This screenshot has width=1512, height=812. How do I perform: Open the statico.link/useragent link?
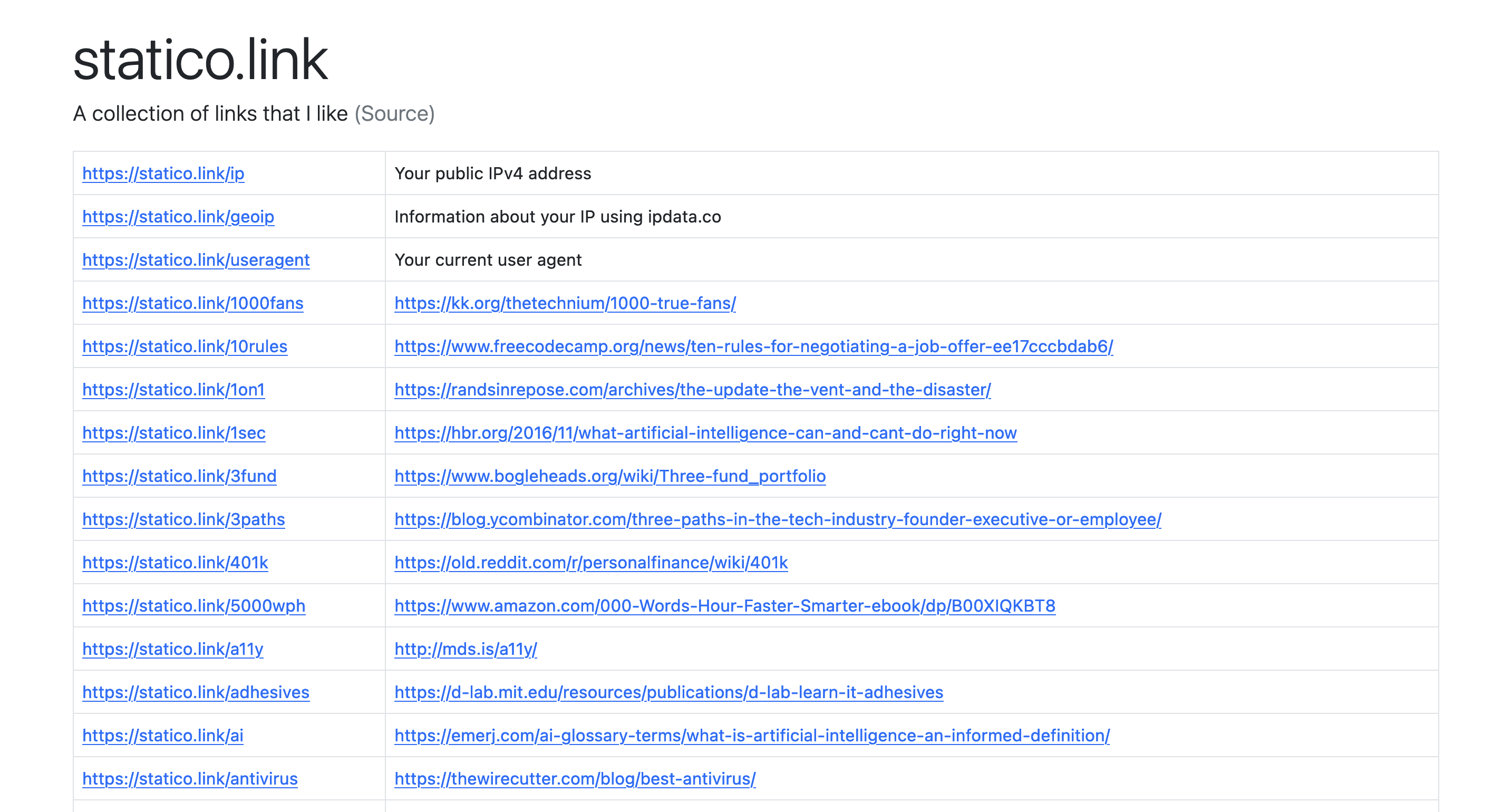(196, 259)
